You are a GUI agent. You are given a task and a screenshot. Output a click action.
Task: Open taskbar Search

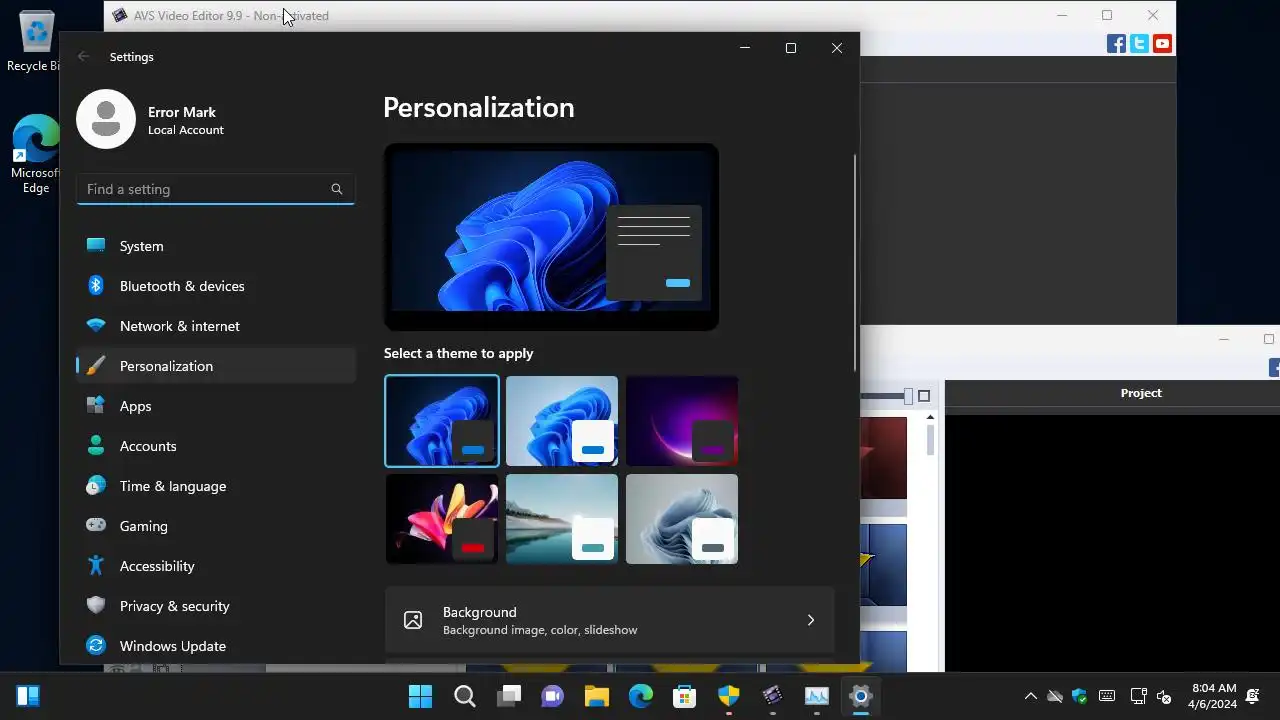click(465, 696)
